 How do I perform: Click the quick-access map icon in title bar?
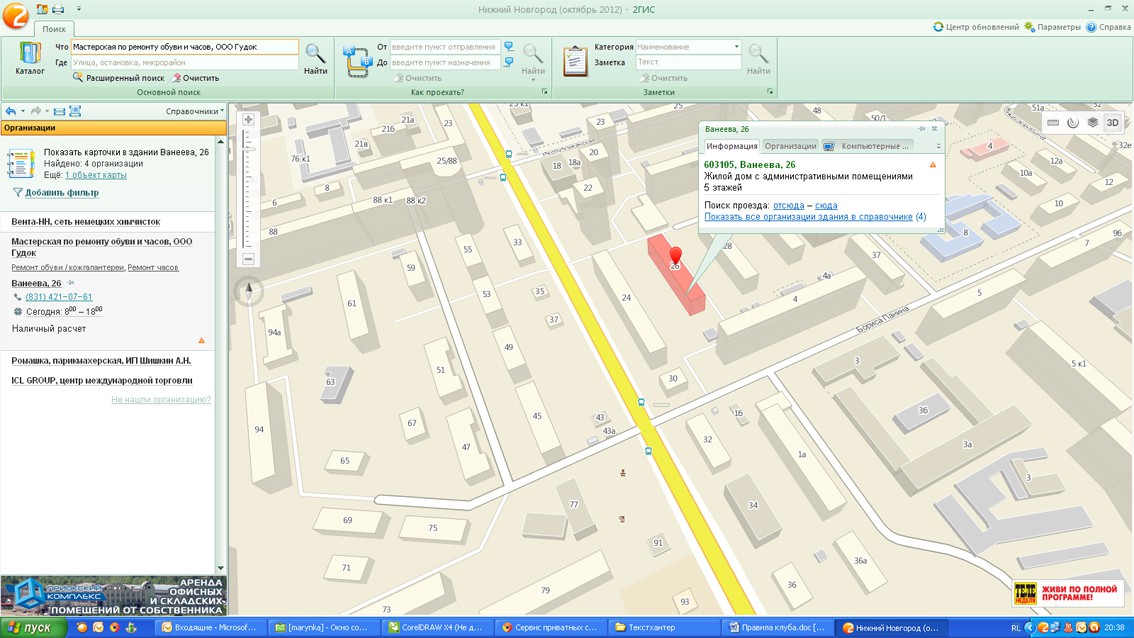pos(42,9)
